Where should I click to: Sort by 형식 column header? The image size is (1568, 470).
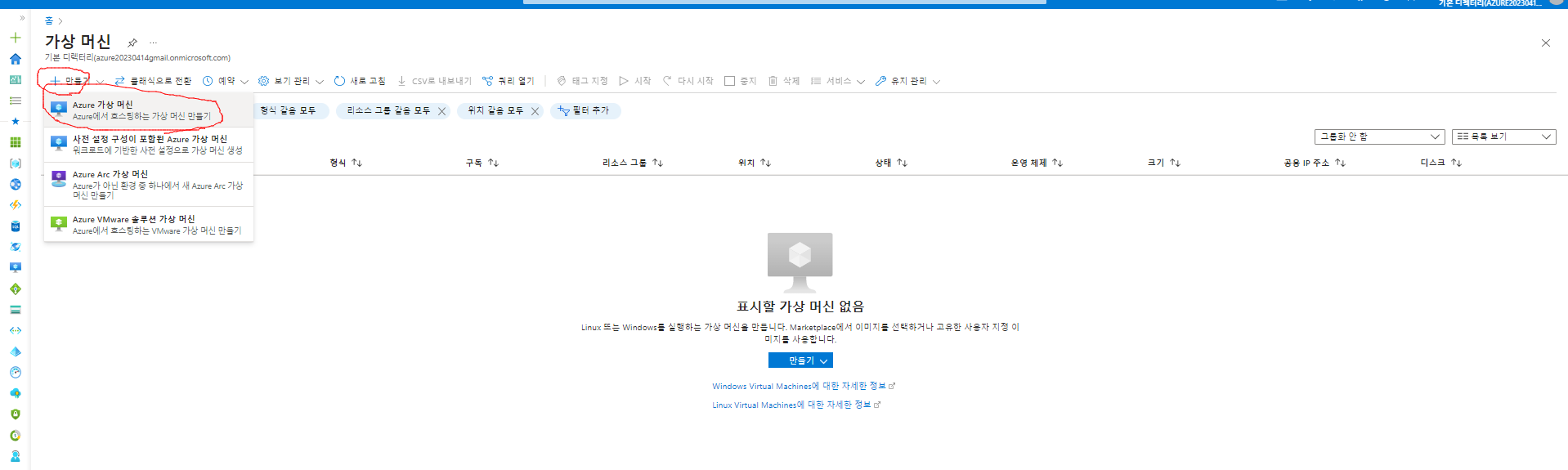click(346, 163)
